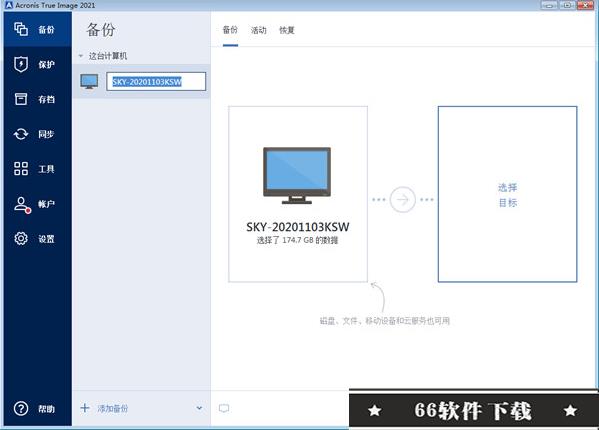
Task: Click the comment icon in bottom bar
Action: click(224, 409)
